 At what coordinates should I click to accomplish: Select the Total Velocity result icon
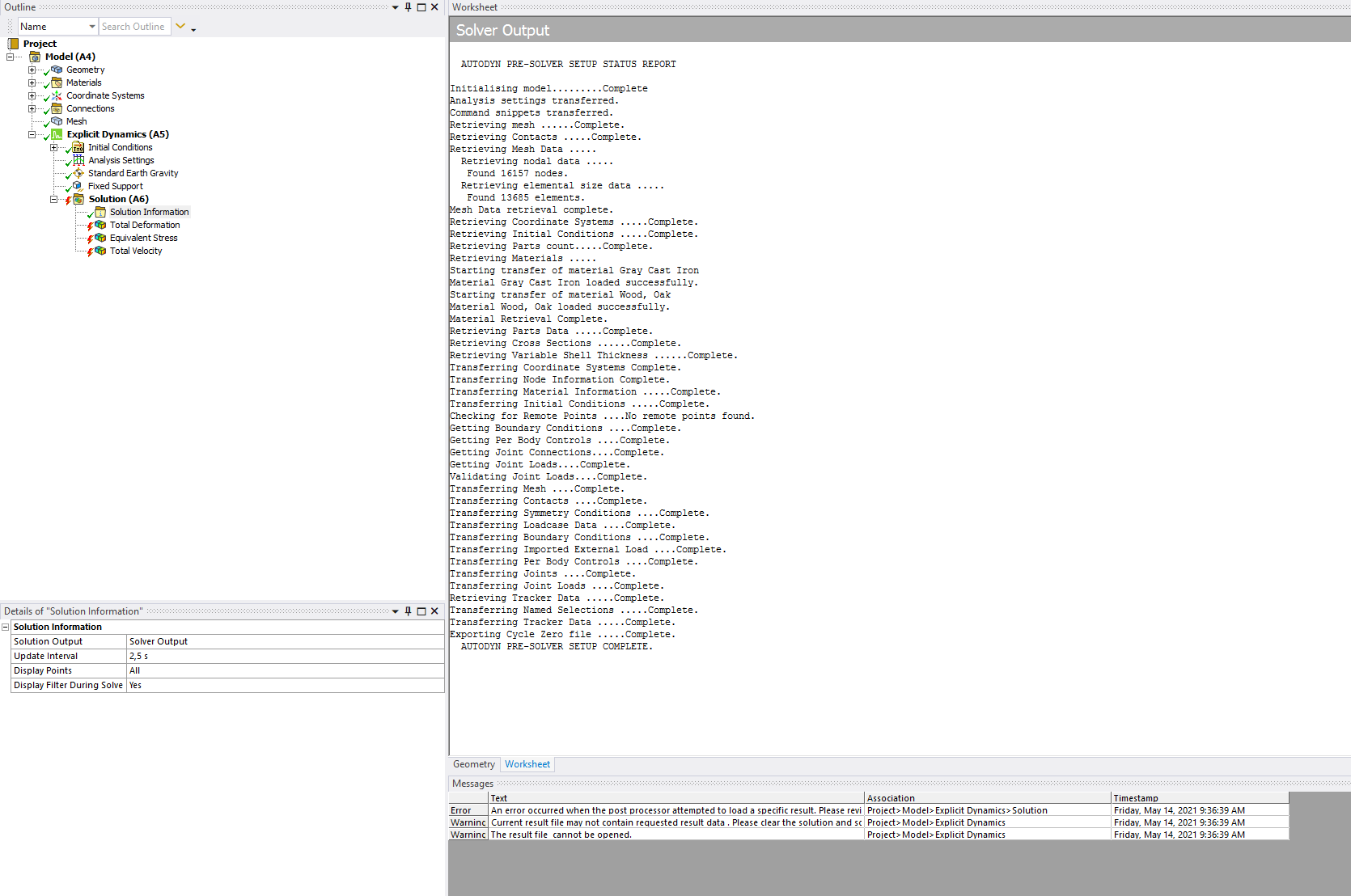click(x=100, y=251)
